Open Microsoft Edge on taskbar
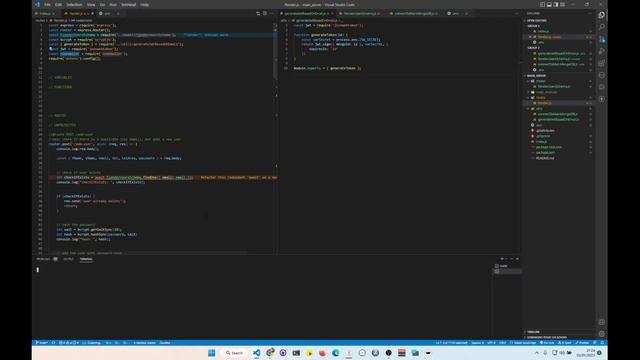Image resolution: width=640 pixels, height=360 pixels. point(336,353)
